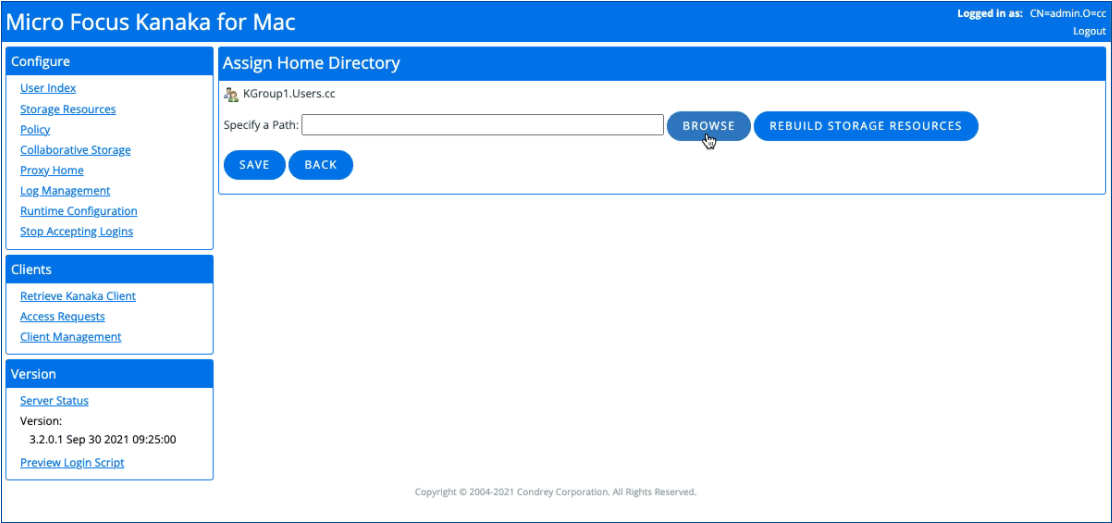Open Collaborative Storage link

click(x=75, y=150)
